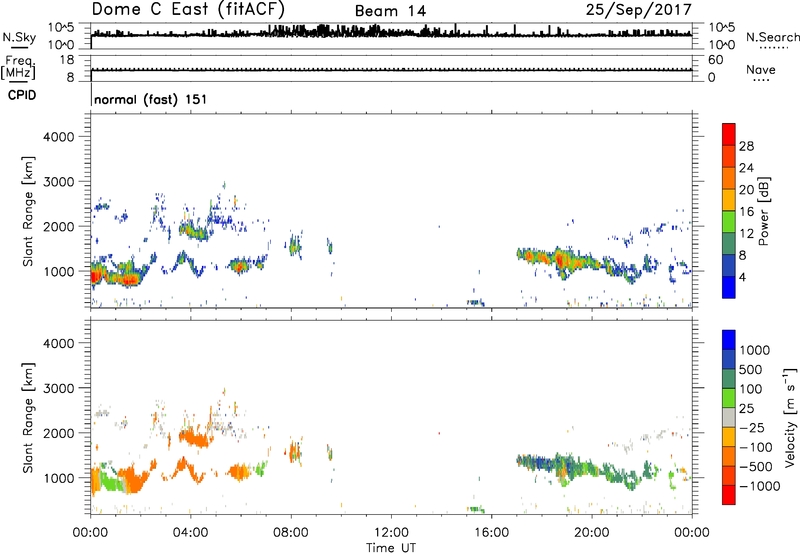The height and width of the screenshot is (554, 800).
Task: Click the 'Freq. [MHz]' axis label
Action: 18,68
